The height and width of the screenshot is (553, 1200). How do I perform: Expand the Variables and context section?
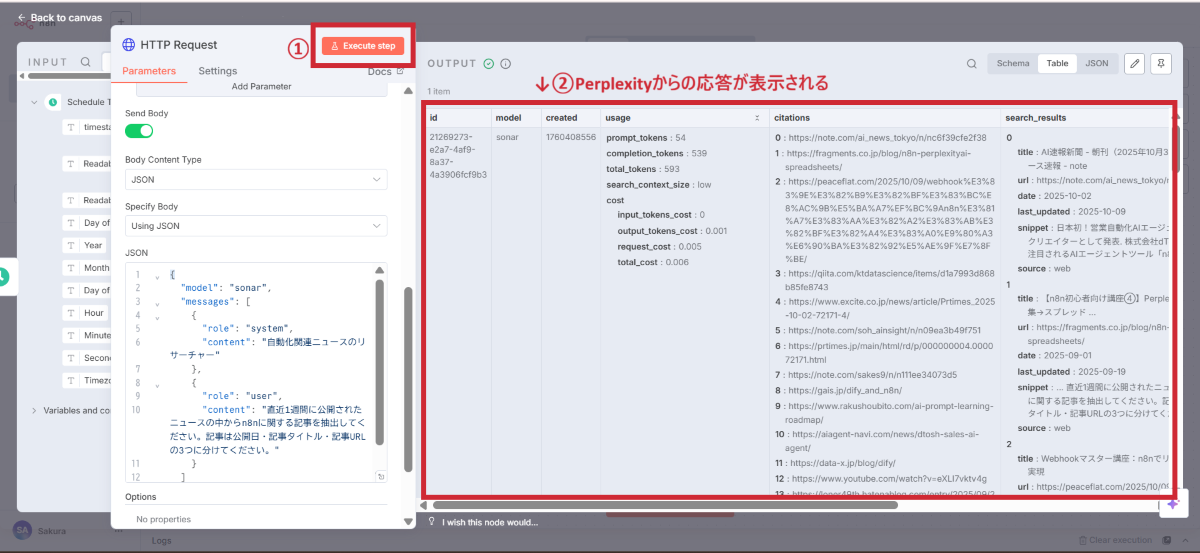click(35, 410)
